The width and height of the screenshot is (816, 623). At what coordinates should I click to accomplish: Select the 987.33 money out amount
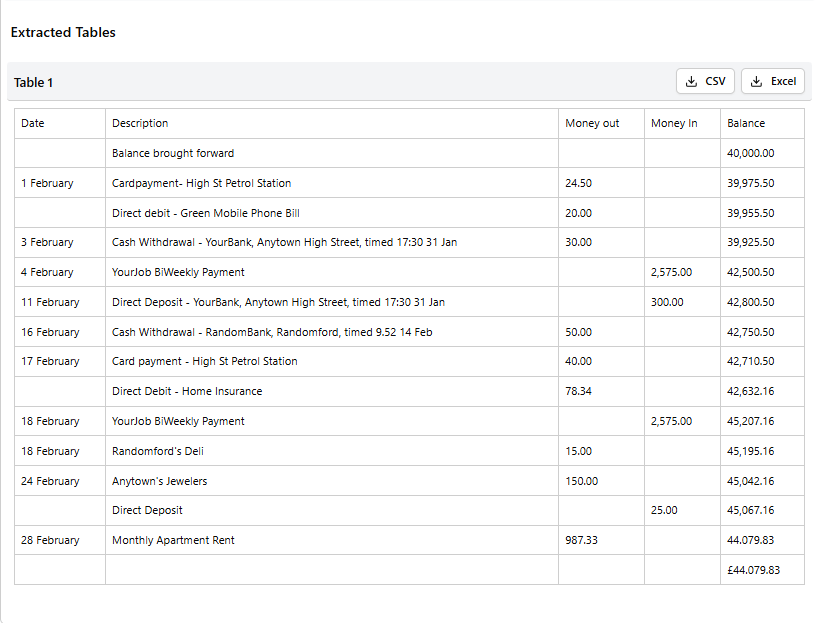pos(581,540)
